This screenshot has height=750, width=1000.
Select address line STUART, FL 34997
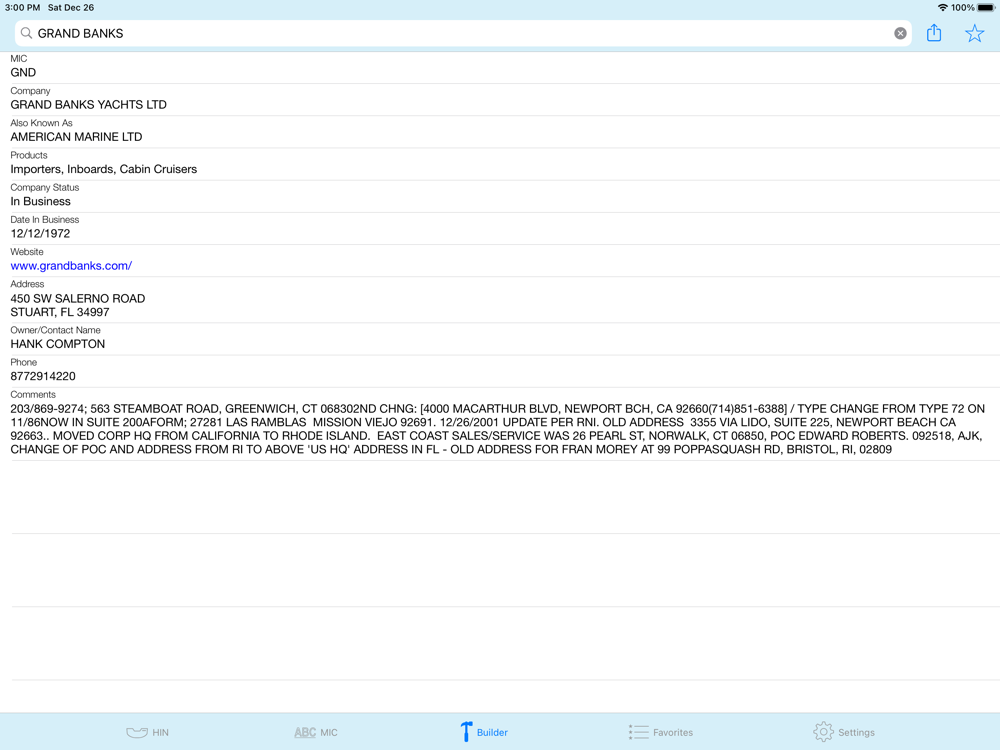click(60, 312)
